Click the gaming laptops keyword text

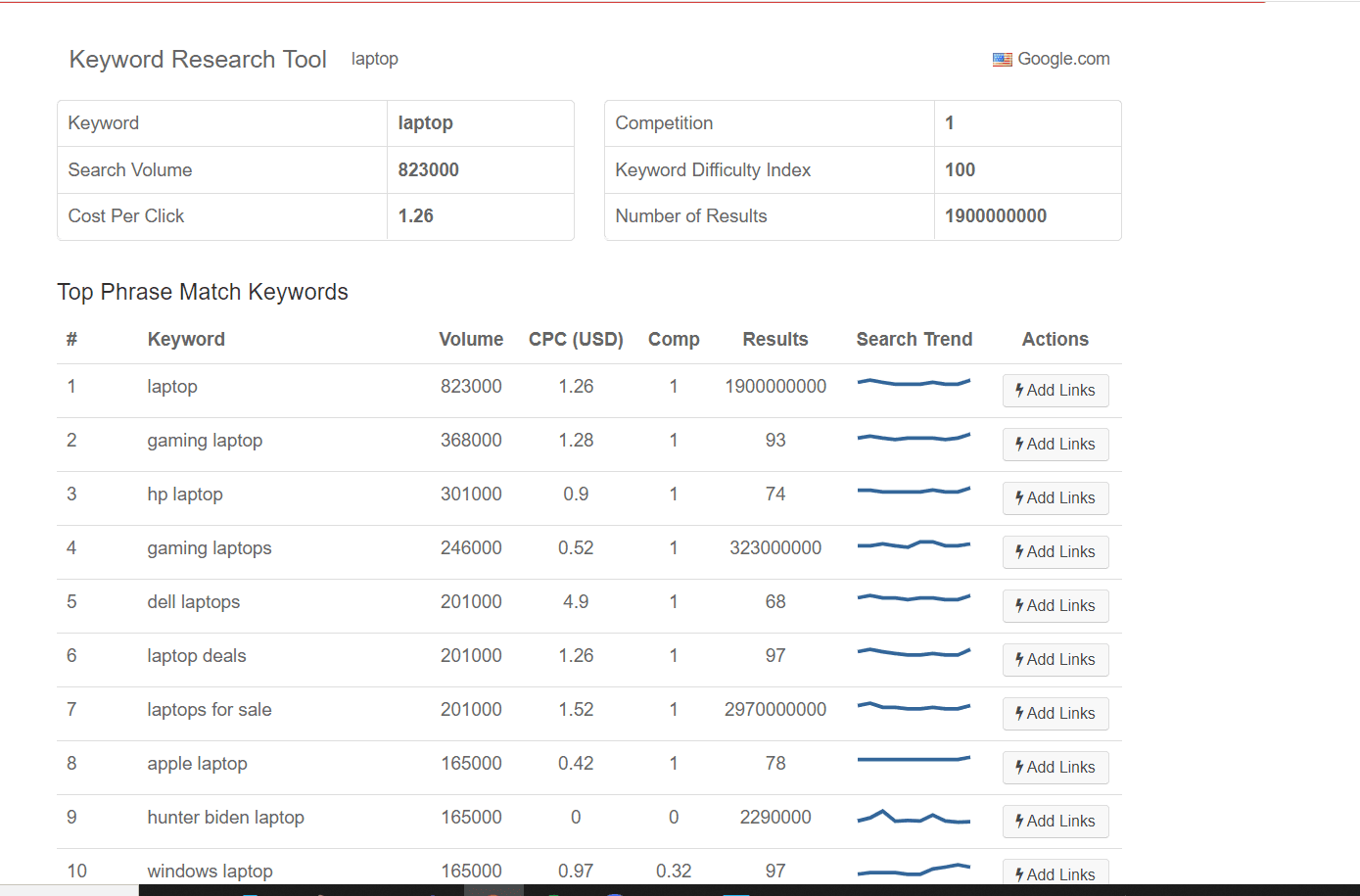(x=209, y=547)
